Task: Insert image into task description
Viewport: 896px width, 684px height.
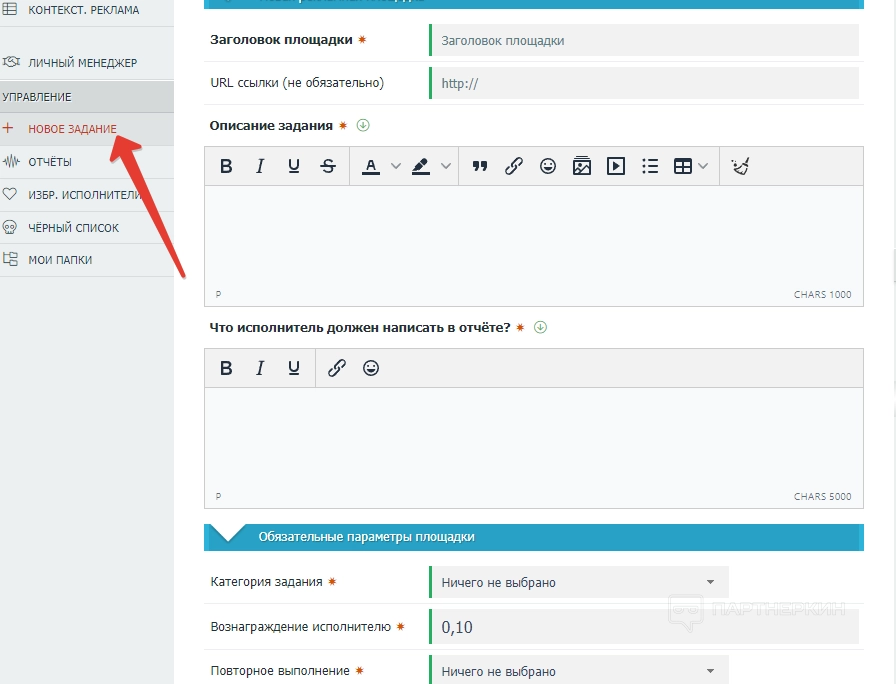Action: 582,167
